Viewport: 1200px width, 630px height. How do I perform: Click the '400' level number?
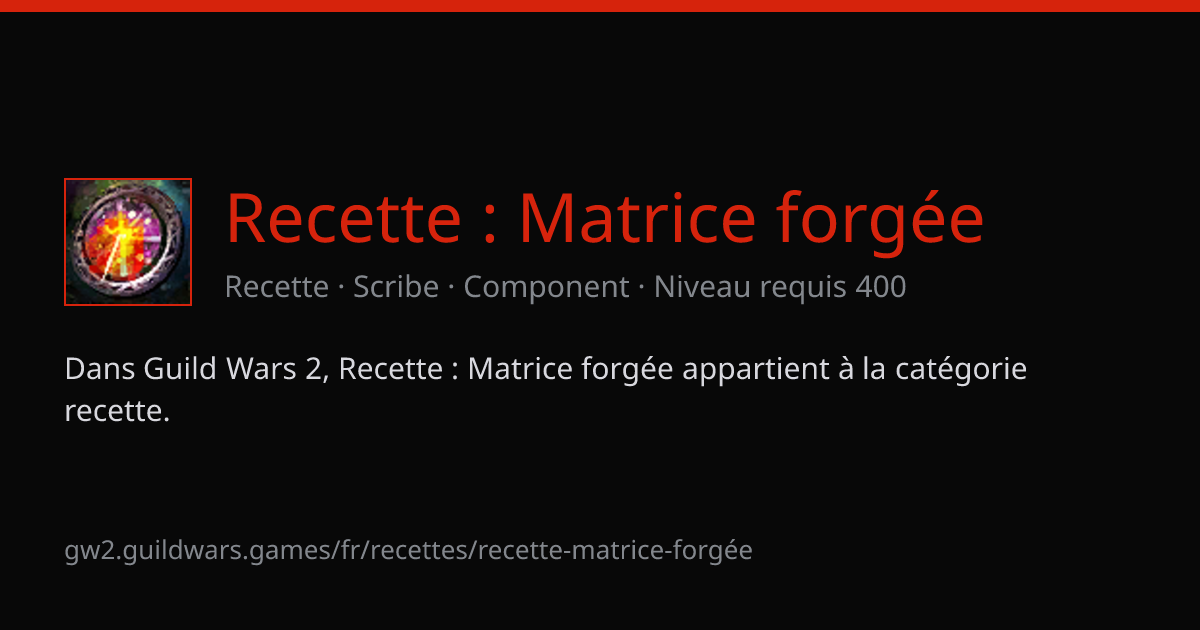[x=881, y=287]
